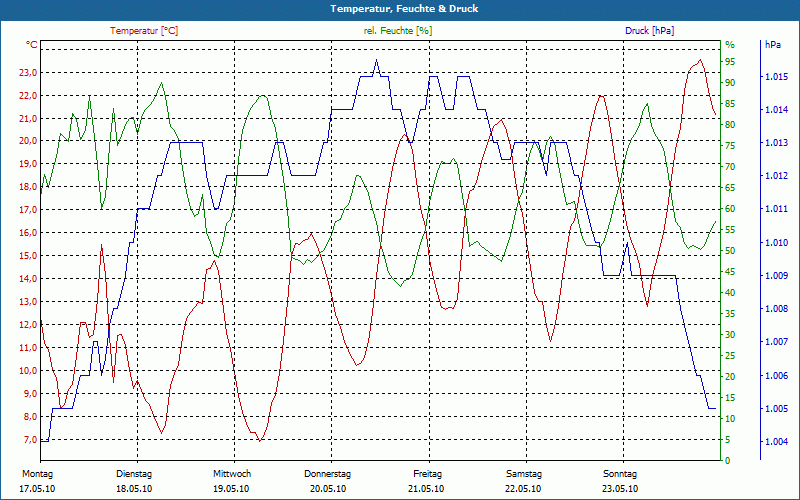Viewport: 800px width, 500px height.
Task: Click the 'Sonntag' day label
Action: [x=620, y=474]
